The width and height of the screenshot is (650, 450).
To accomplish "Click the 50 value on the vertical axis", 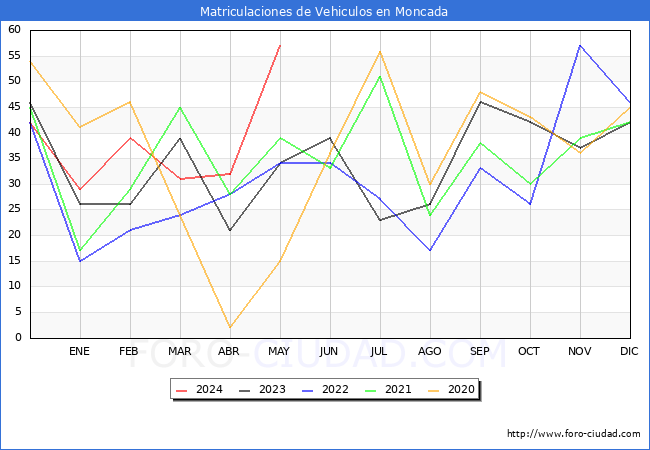I will pyautogui.click(x=14, y=81).
